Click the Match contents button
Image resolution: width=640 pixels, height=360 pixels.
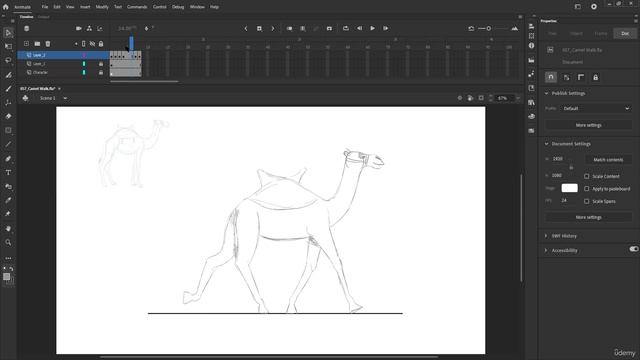608,160
